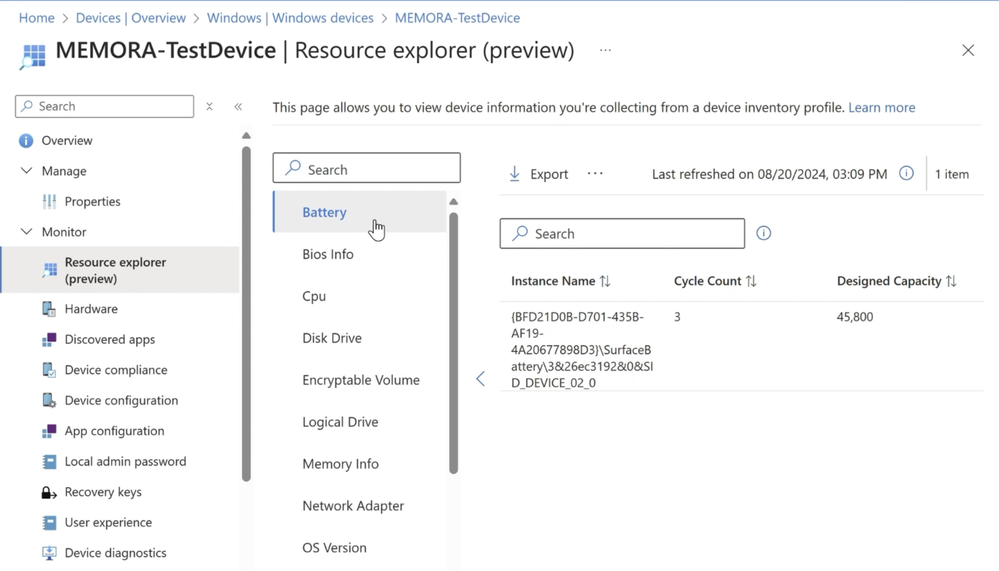The width and height of the screenshot is (999, 571).
Task: Select the Cpu category
Action: [x=360, y=296]
